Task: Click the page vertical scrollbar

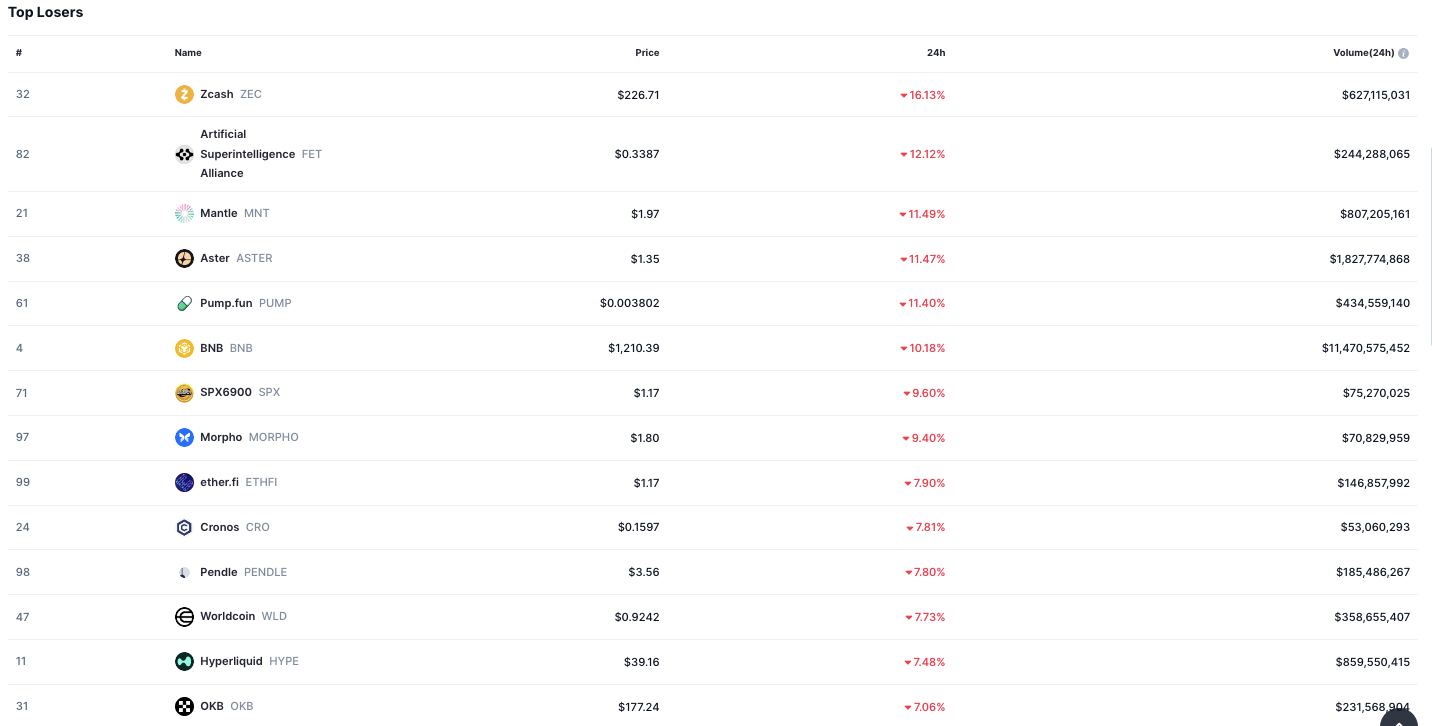Action: (x=1429, y=245)
